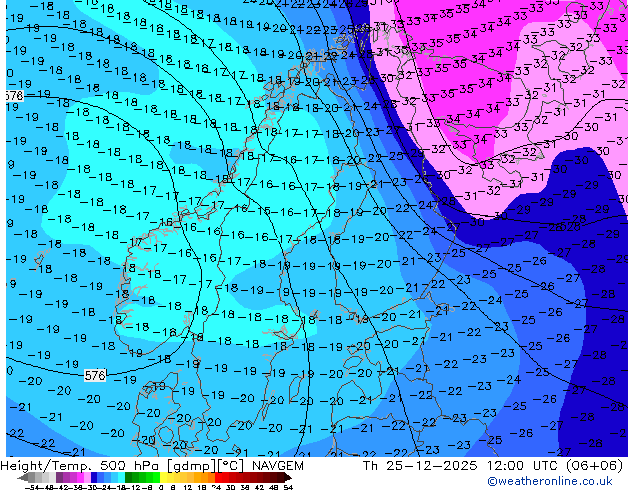Viewport: 634px width, 490px height.
Task: Click the dark brown right arrow of color scale
Action: tap(288, 477)
